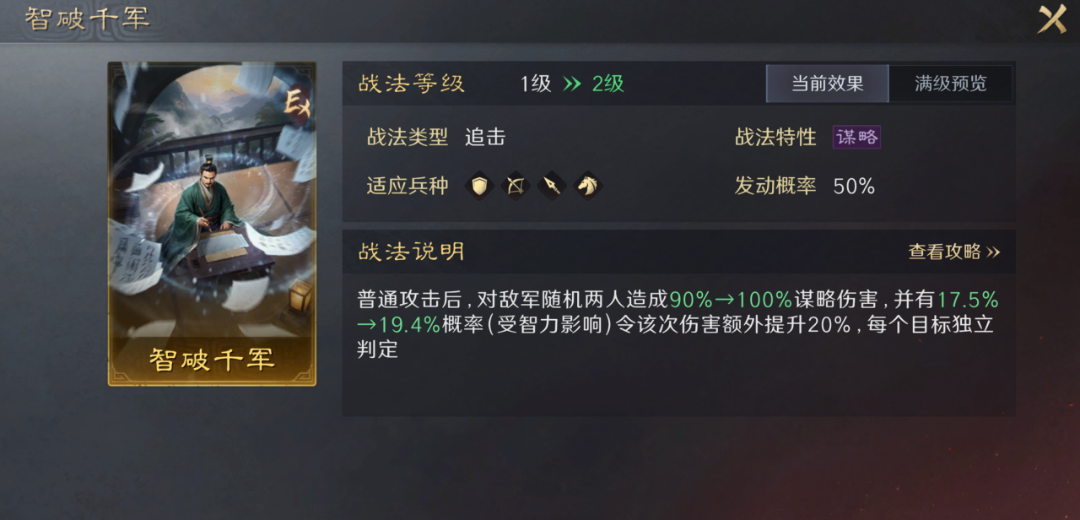Screen dimensions: 1080x520
Task: Click the 智破千军 window title
Action: click(87, 19)
